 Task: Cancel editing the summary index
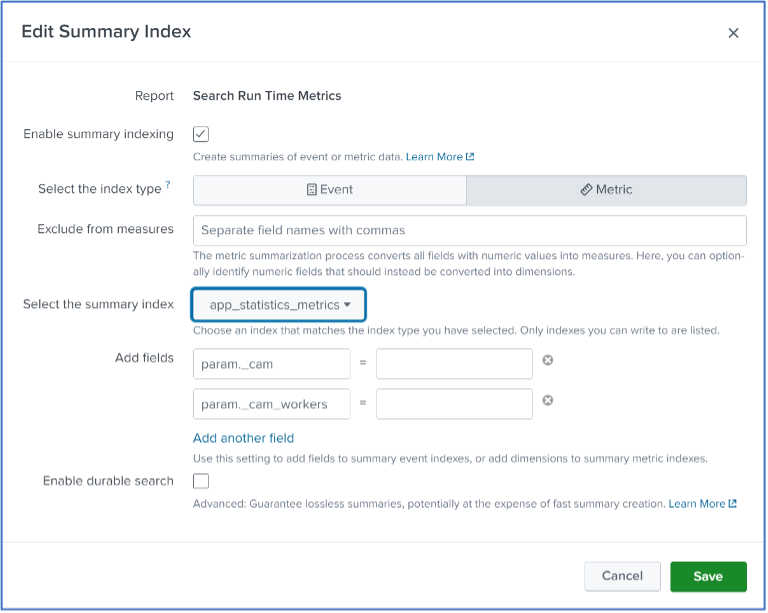coord(622,576)
